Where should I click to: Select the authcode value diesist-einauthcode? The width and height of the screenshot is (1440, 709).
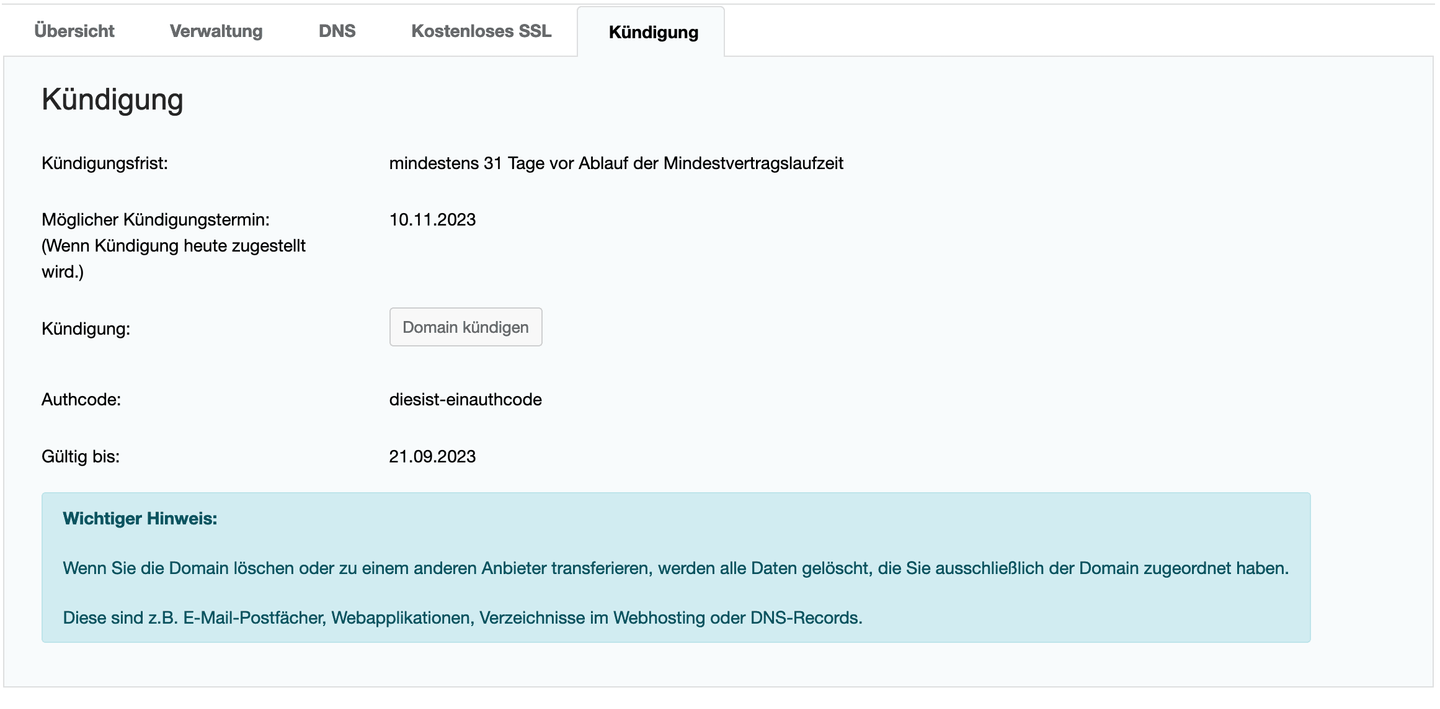[466, 400]
